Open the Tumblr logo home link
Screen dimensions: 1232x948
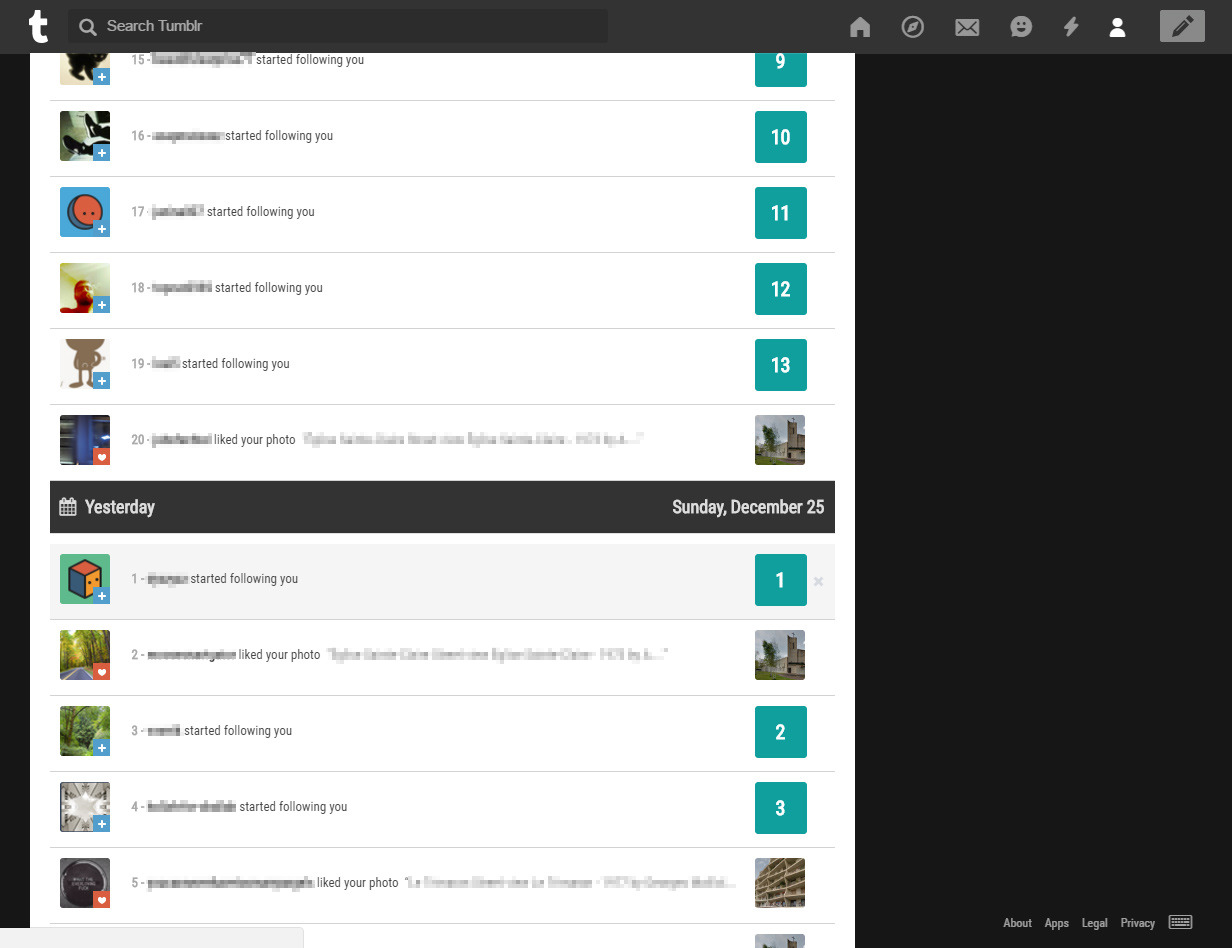point(38,26)
